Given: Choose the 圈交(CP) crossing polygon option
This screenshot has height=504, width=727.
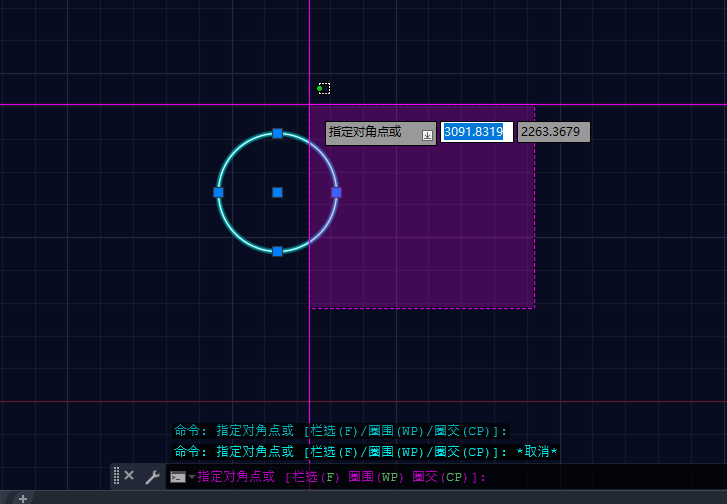Looking at the screenshot, I should point(441,477).
